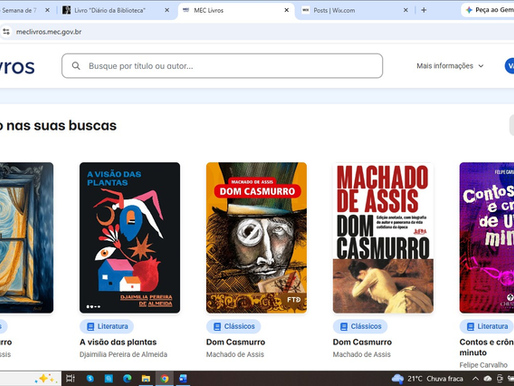The width and height of the screenshot is (514, 386).
Task: Open the site info icon beside the URL
Action: 6,32
